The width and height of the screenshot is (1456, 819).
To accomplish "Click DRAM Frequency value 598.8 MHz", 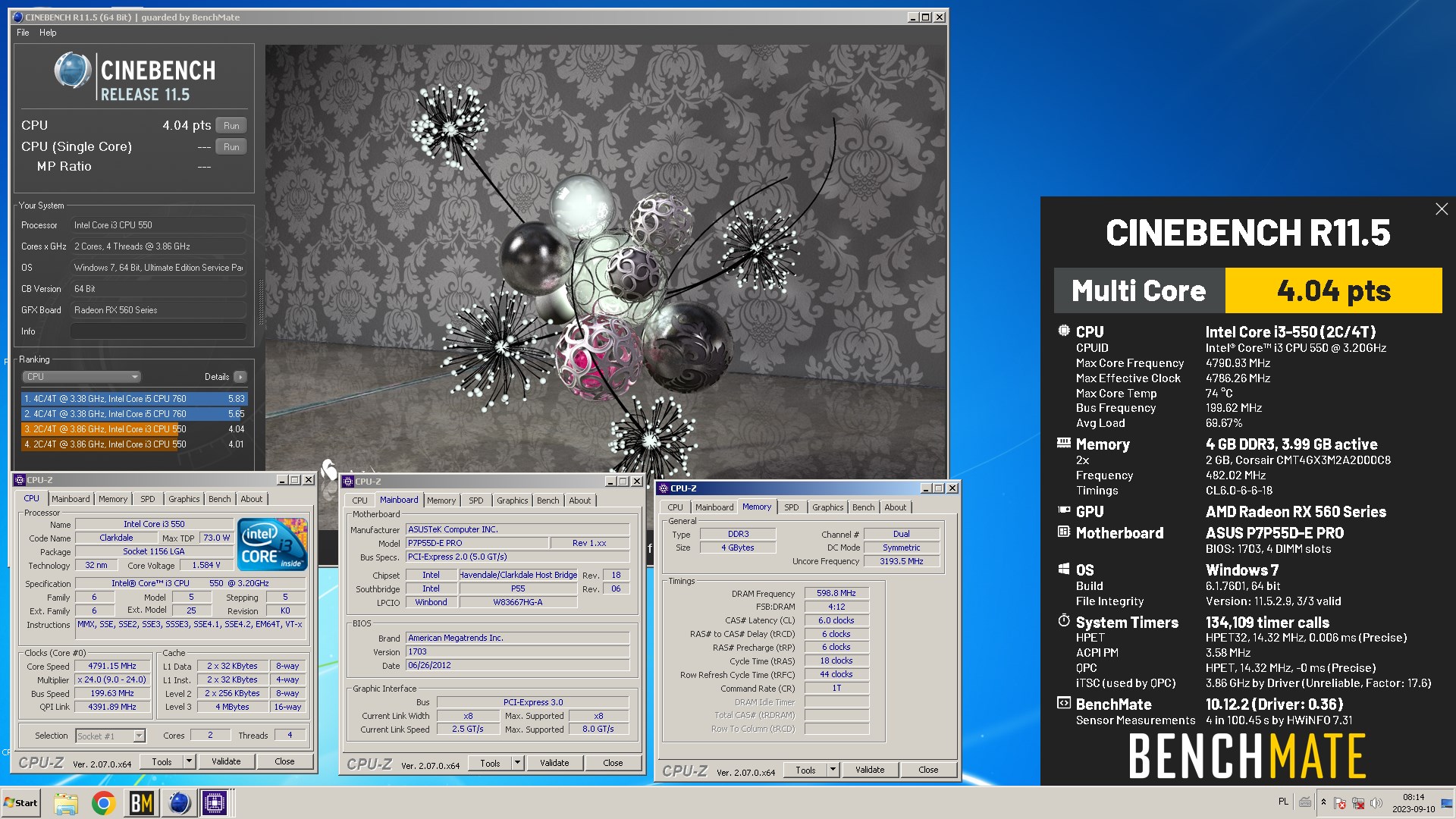I will pyautogui.click(x=836, y=593).
